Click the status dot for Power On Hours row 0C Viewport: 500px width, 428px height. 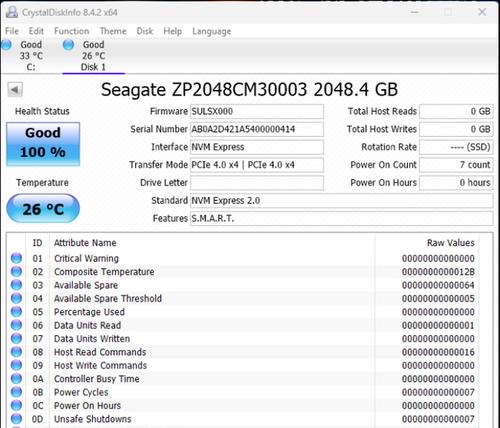(16, 405)
